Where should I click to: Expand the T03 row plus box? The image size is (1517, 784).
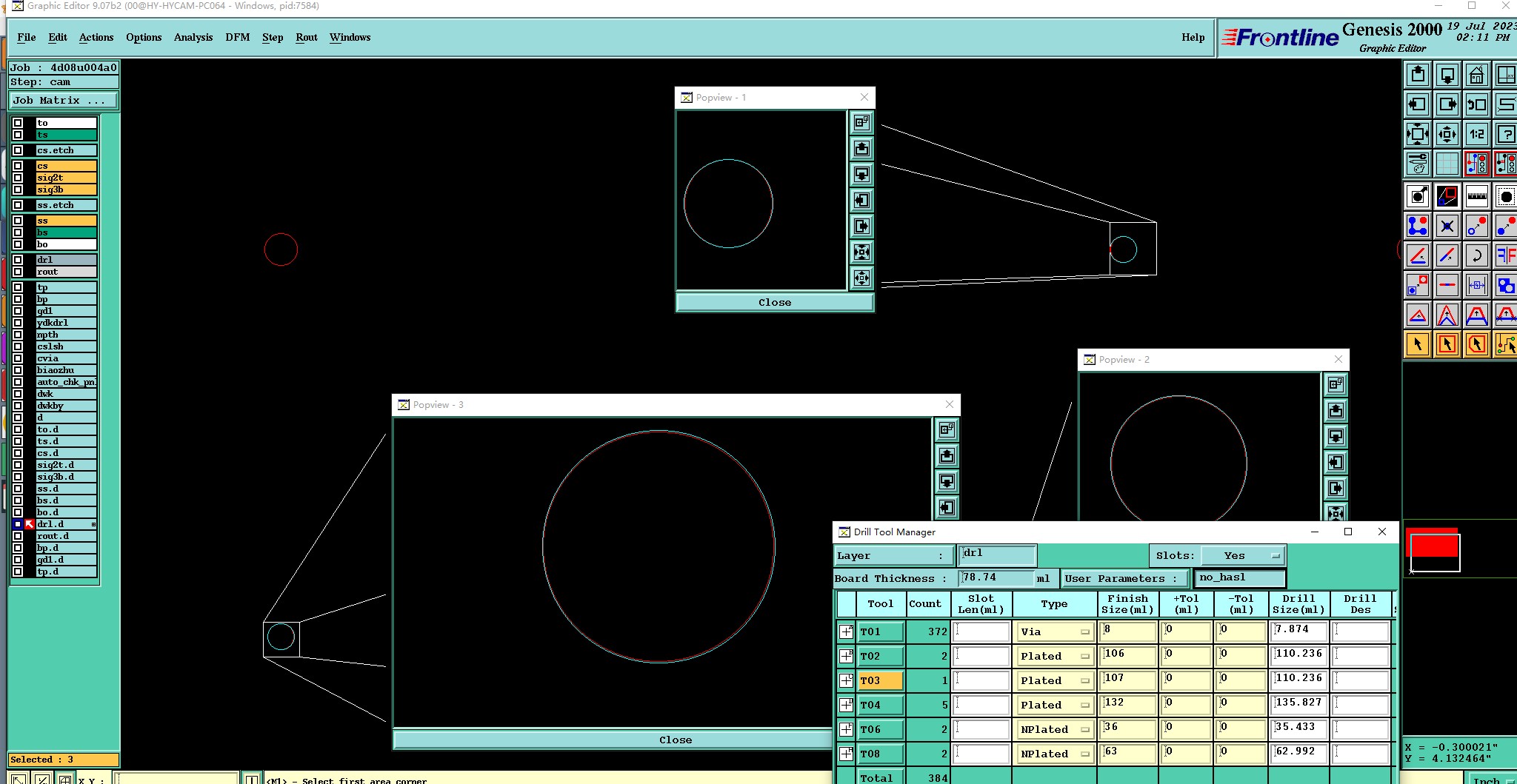846,680
